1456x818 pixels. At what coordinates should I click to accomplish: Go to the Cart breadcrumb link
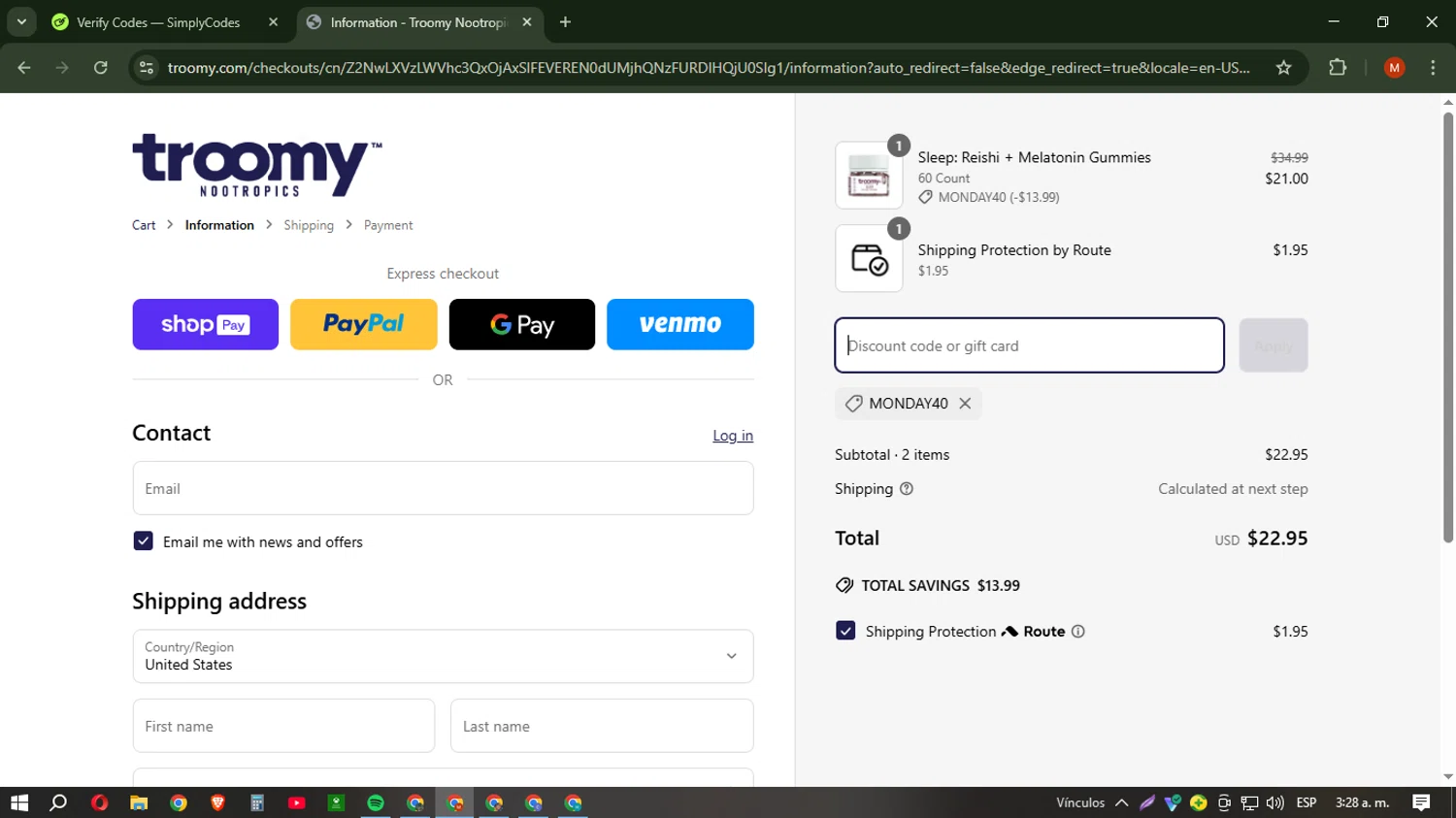(144, 225)
